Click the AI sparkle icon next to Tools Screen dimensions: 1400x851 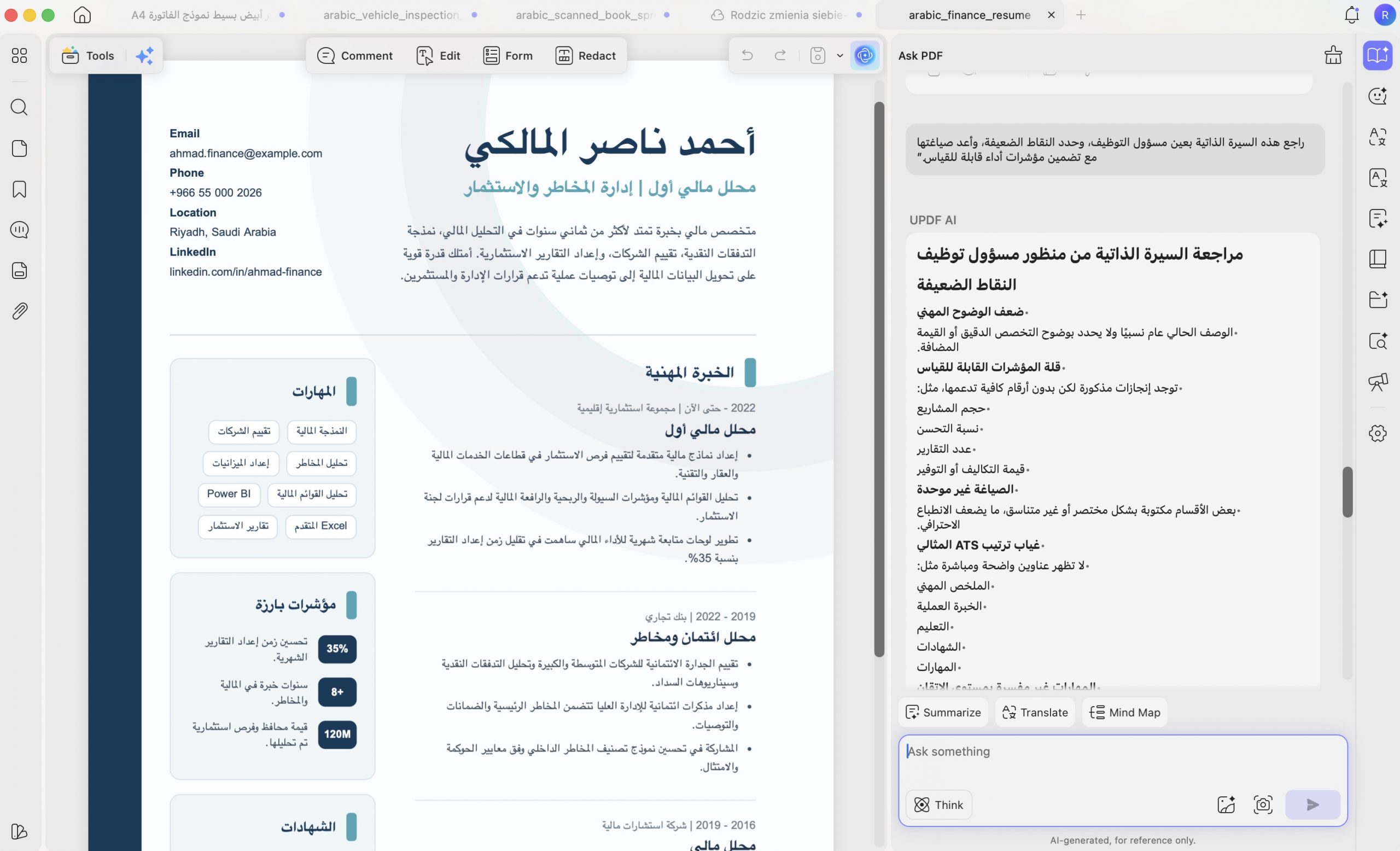[x=144, y=56]
